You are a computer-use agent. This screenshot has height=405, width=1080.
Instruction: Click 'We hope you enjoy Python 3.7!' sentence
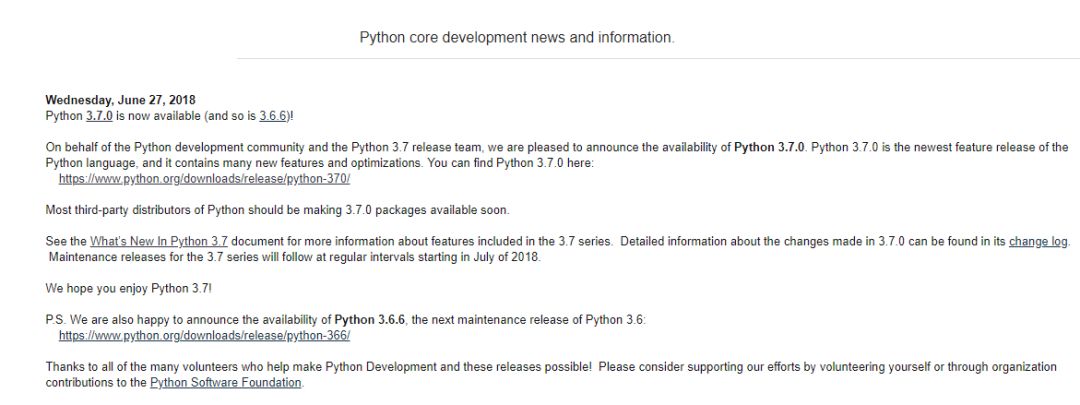pos(129,289)
